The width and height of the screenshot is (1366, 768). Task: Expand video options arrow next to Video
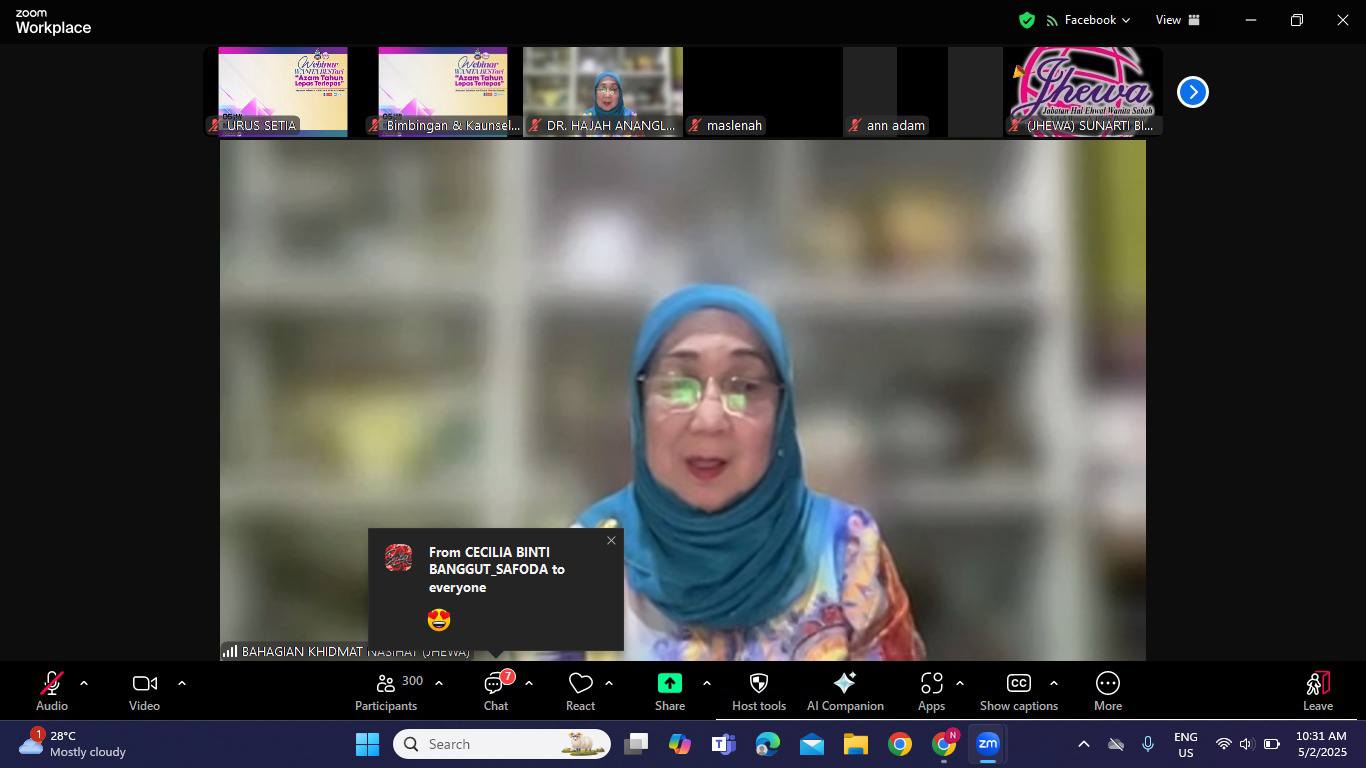click(182, 684)
